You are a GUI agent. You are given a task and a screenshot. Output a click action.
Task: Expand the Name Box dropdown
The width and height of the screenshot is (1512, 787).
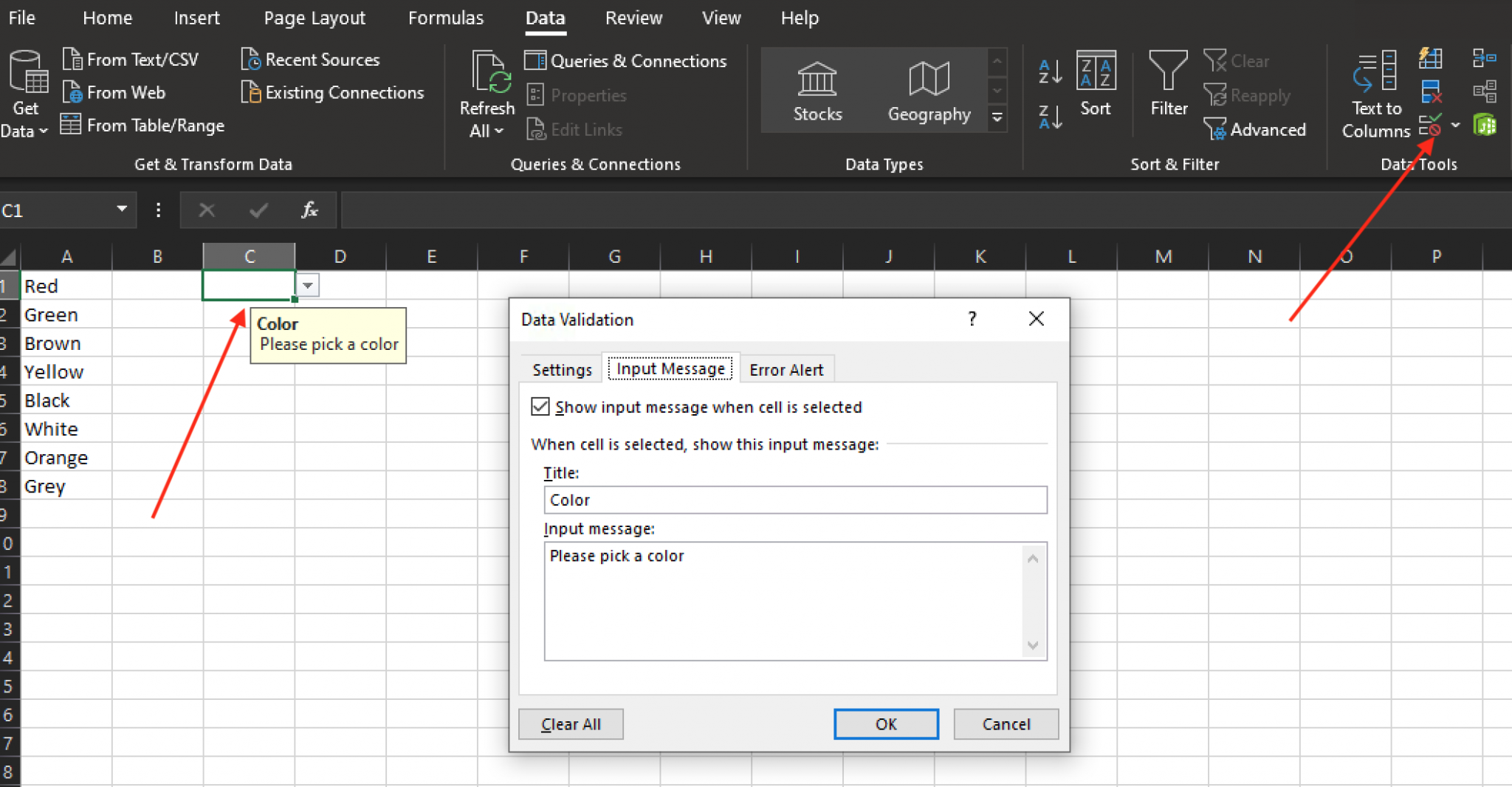tap(122, 210)
